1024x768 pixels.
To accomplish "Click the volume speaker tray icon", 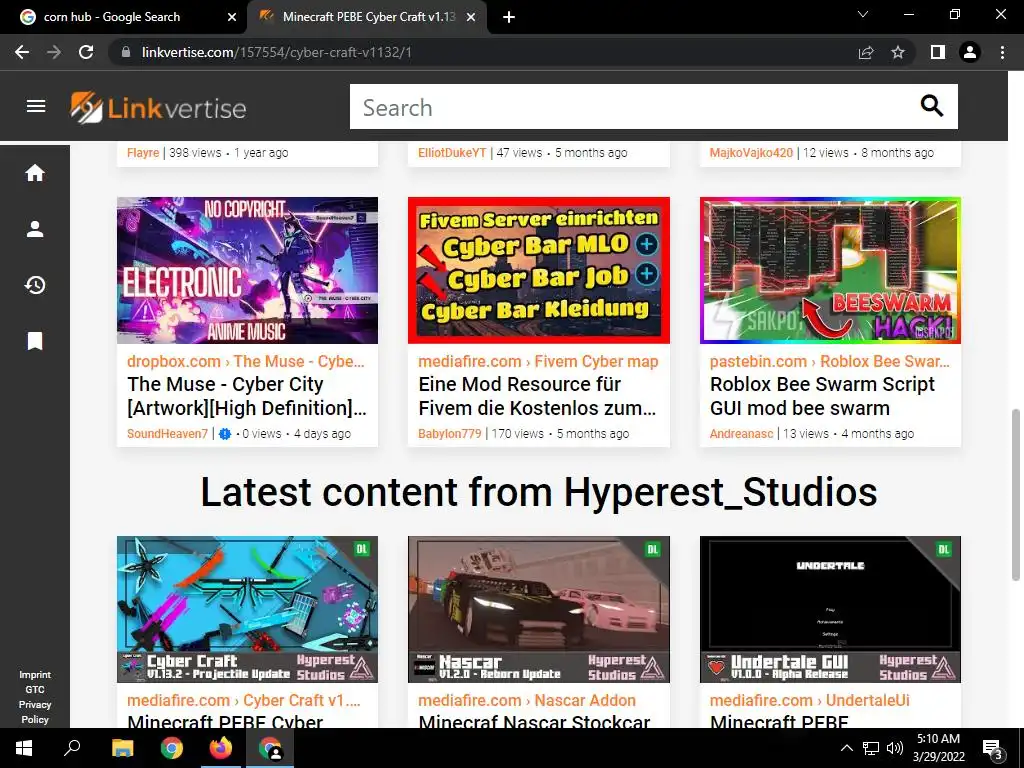I will click(895, 748).
